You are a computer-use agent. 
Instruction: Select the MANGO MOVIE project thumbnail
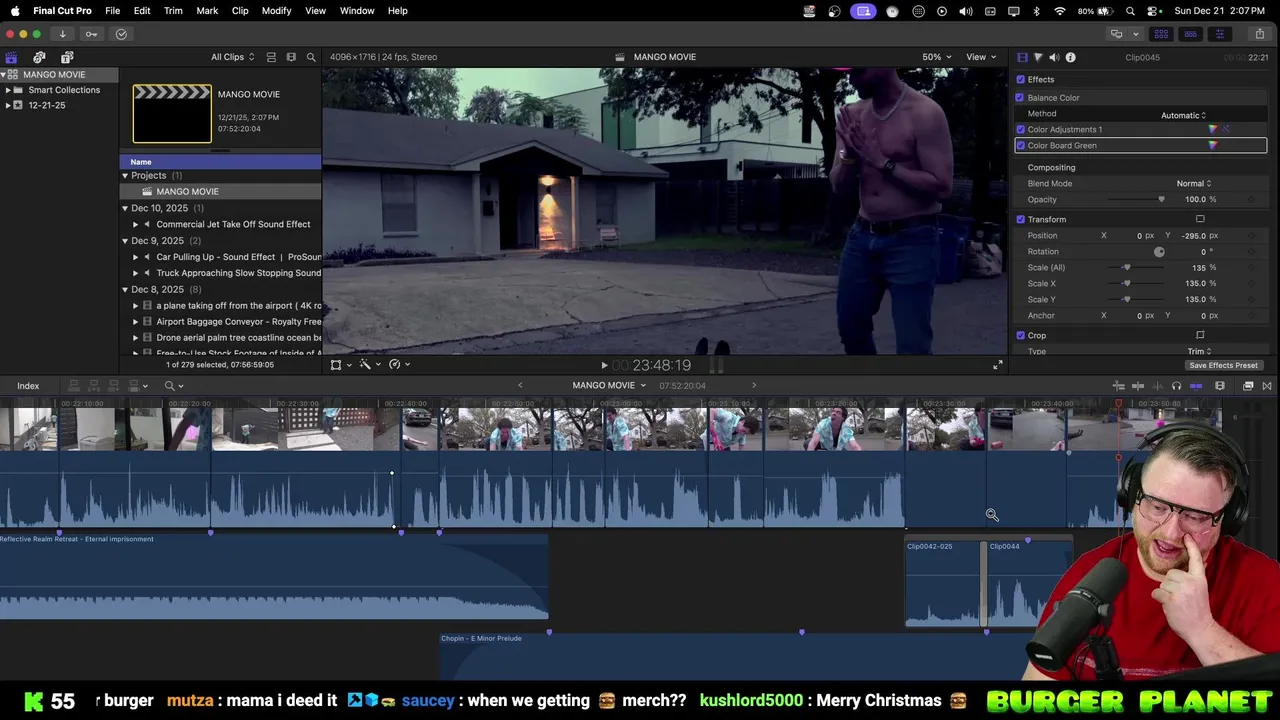point(172,113)
